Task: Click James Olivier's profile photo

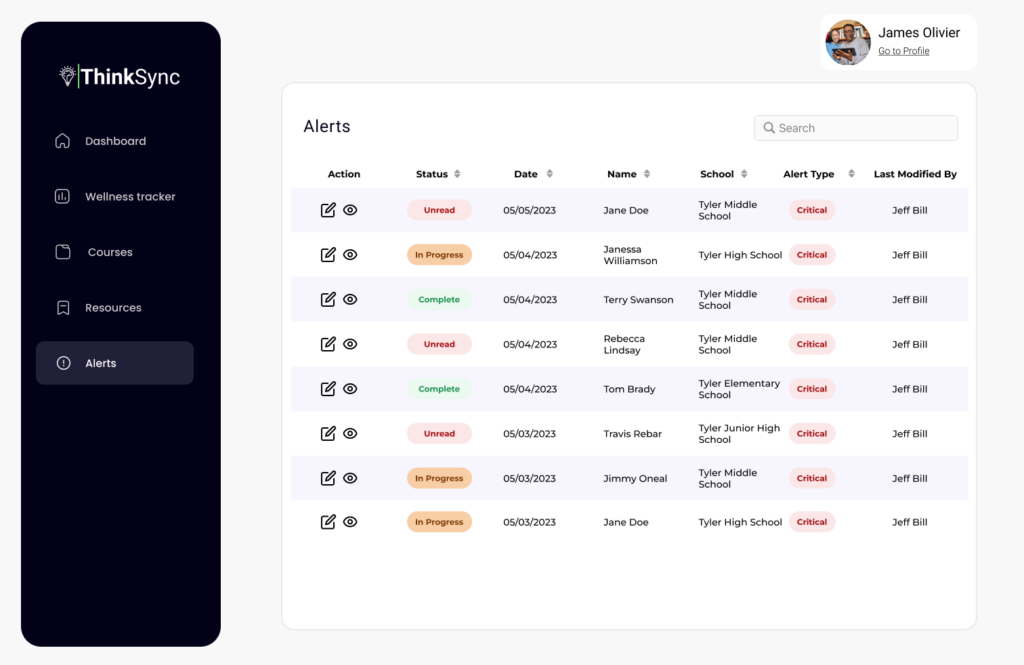Action: (x=848, y=42)
